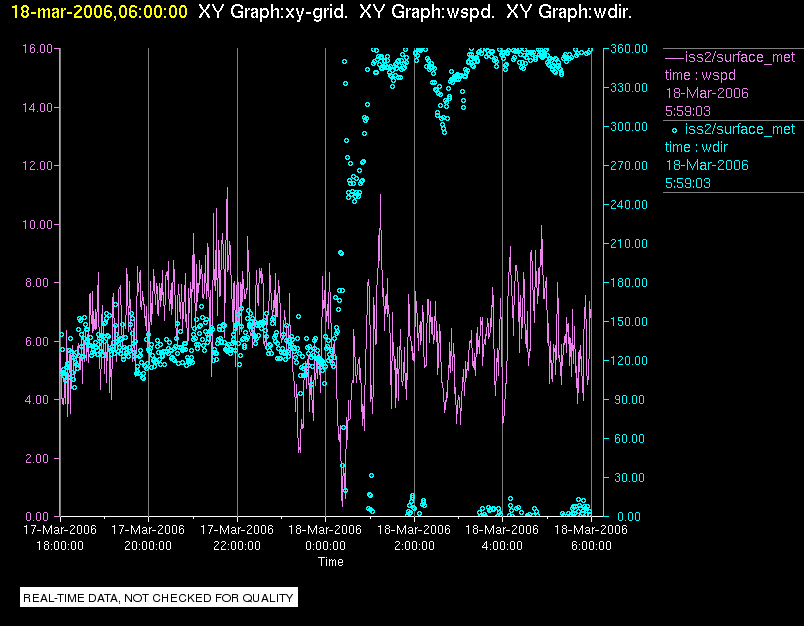Viewport: 804px width, 626px height.
Task: Click the 14.00 wind speed axis label
Action: pyautogui.click(x=37, y=108)
